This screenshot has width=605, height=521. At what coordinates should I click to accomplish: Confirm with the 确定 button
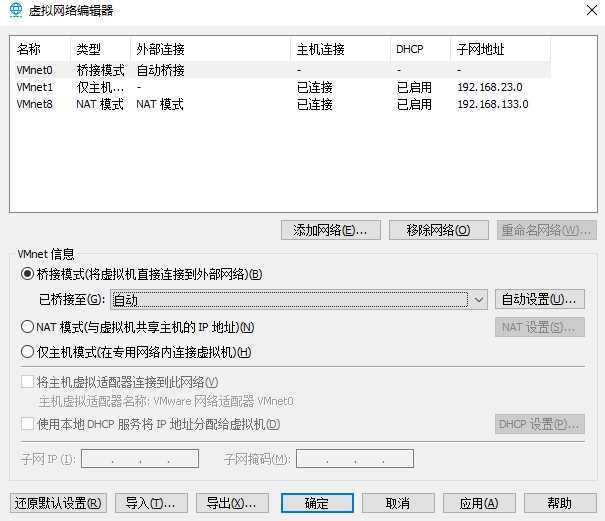pos(317,503)
